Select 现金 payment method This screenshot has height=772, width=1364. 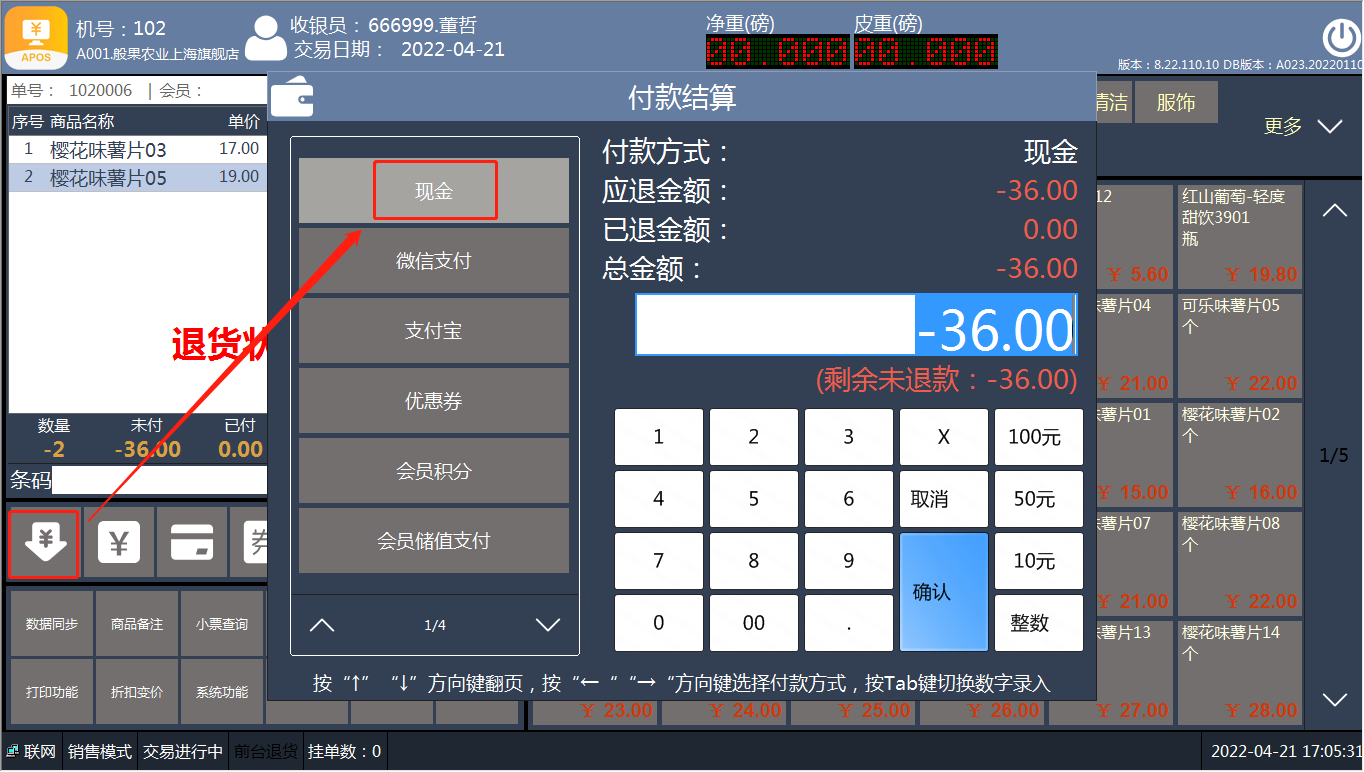pyautogui.click(x=434, y=191)
